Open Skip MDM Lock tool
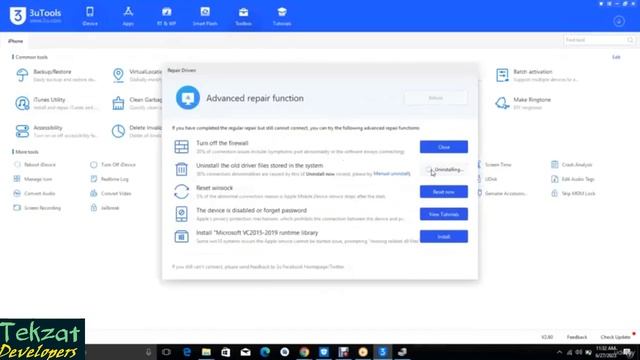The image size is (640, 360). 573,193
